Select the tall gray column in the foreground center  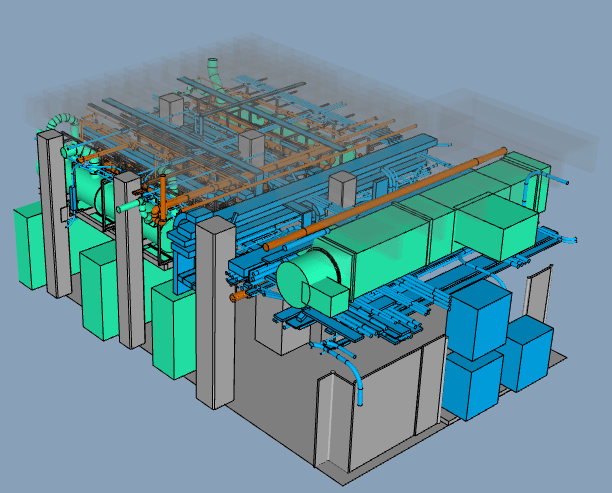click(x=215, y=312)
